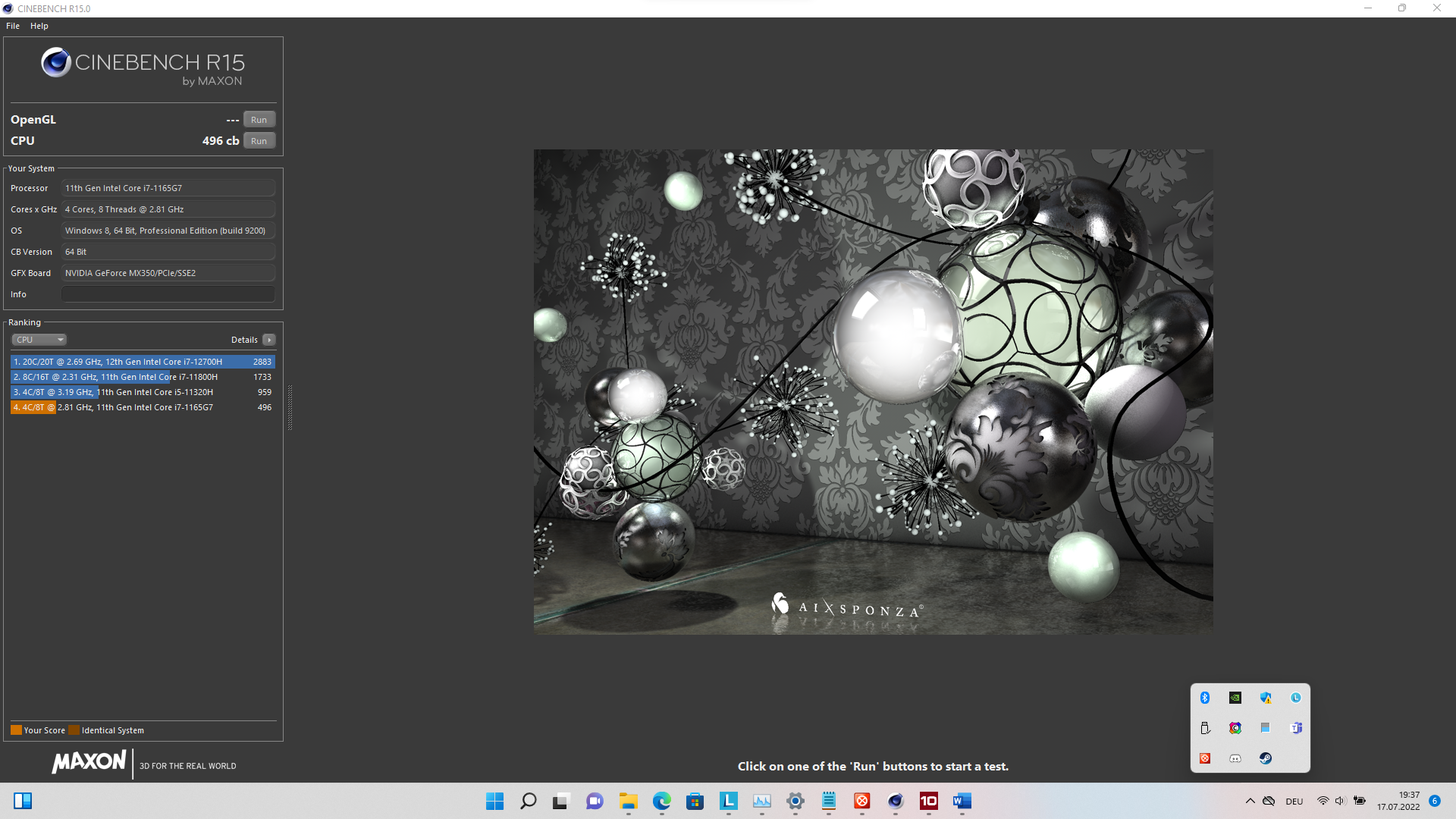
Task: Open the blue L app in taskbar
Action: coord(728,801)
